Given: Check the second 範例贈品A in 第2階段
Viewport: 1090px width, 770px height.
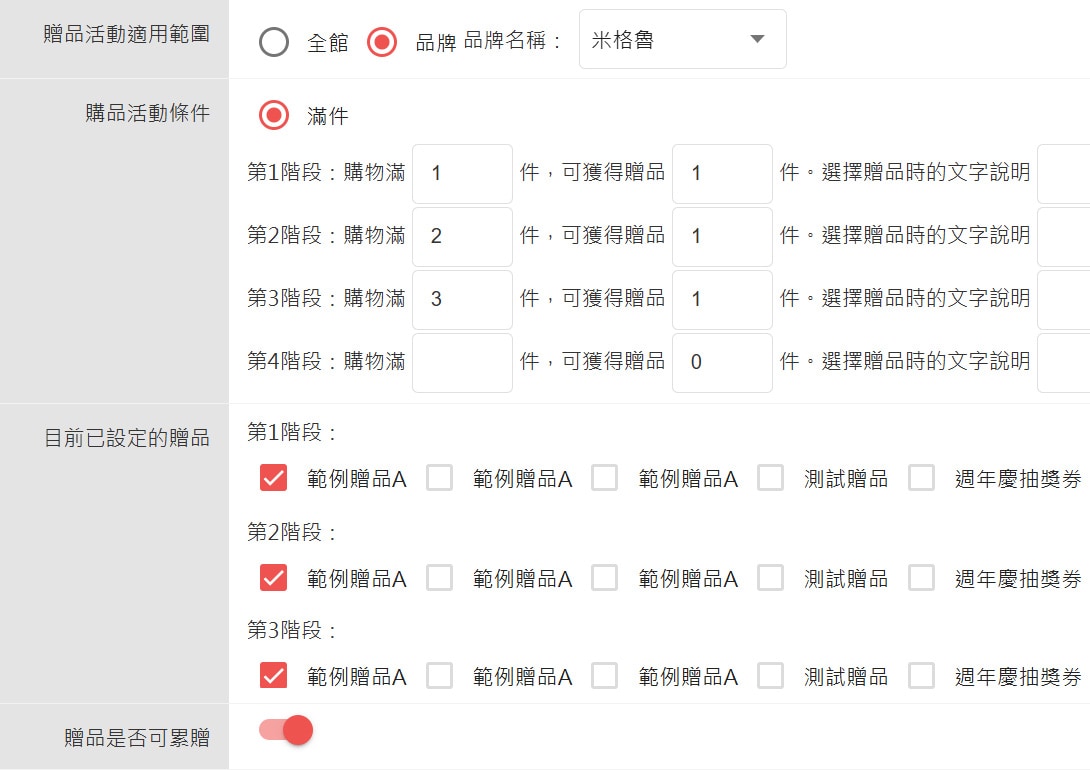Looking at the screenshot, I should pos(440,577).
